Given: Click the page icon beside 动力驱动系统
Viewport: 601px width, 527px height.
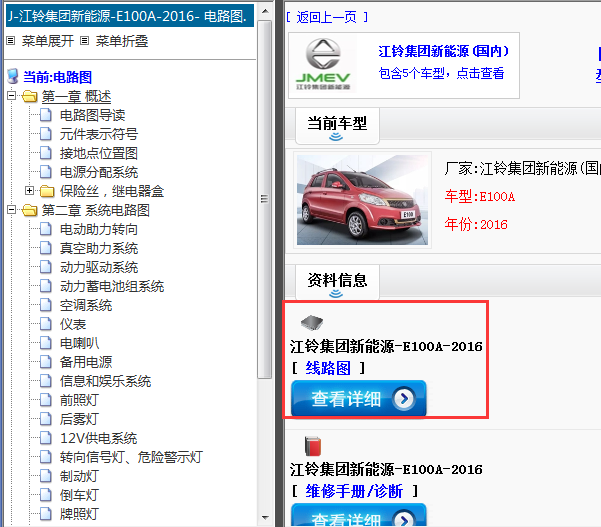Looking at the screenshot, I should pyautogui.click(x=46, y=267).
